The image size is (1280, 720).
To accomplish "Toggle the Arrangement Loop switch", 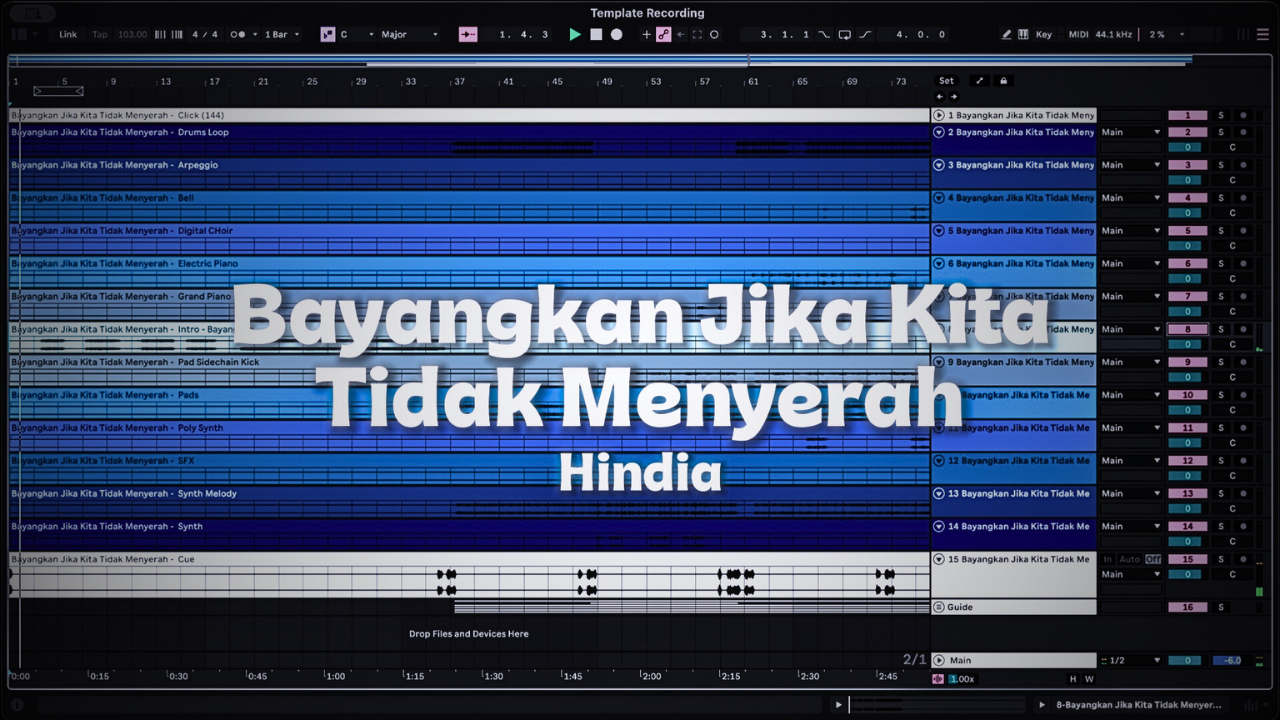I will pos(845,34).
